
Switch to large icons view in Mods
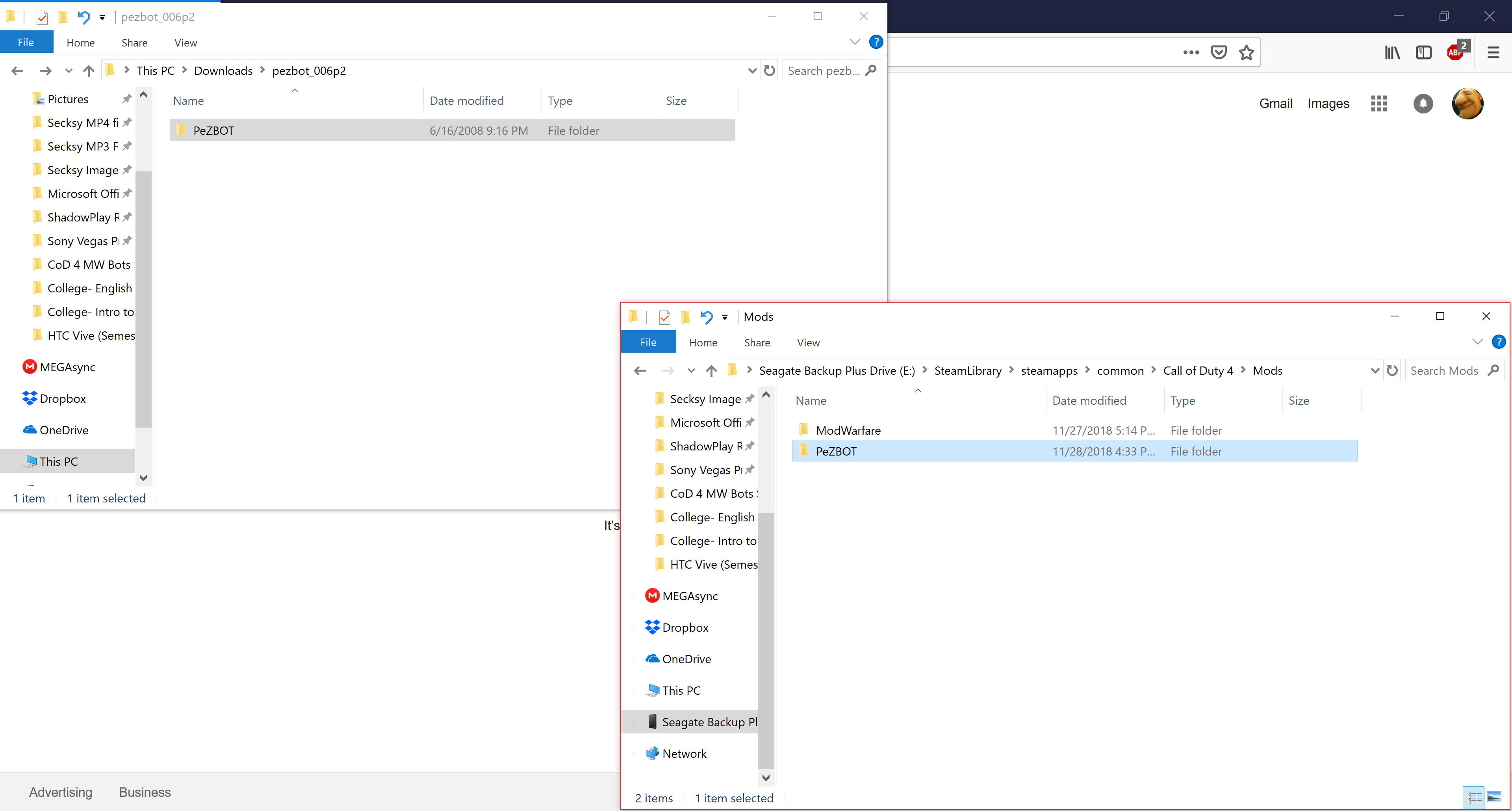[1494, 797]
